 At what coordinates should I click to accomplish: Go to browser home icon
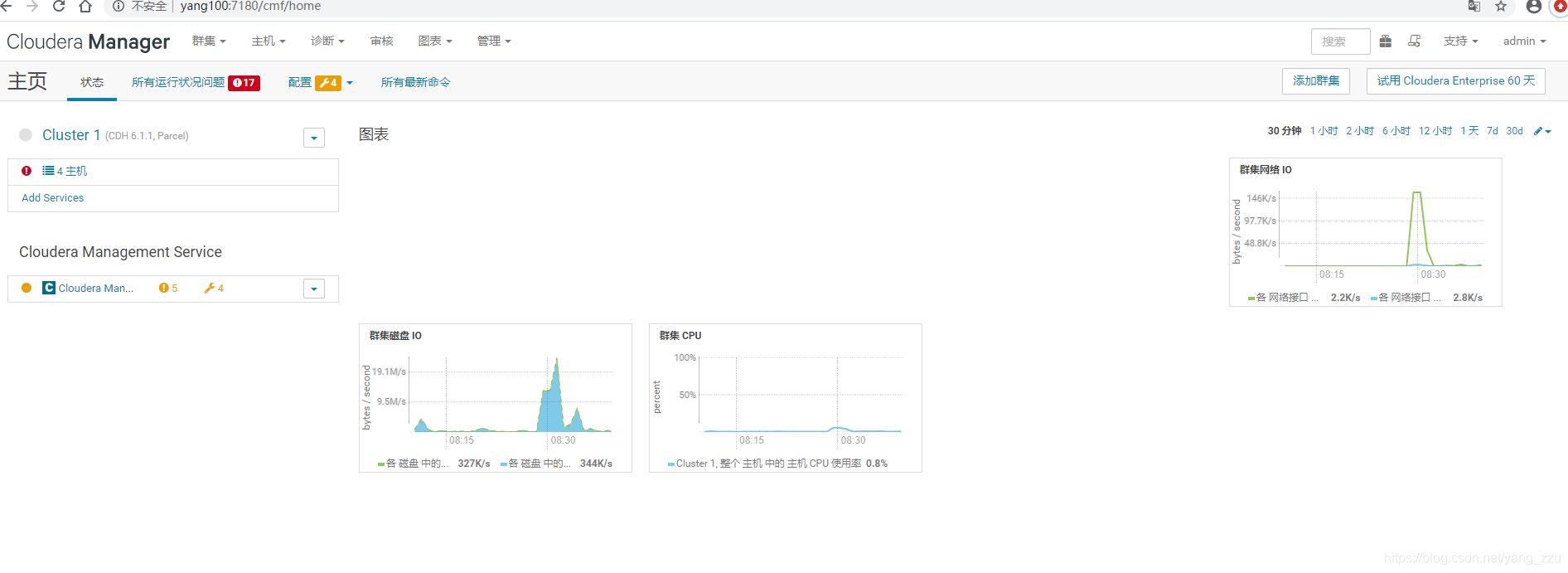(x=85, y=6)
